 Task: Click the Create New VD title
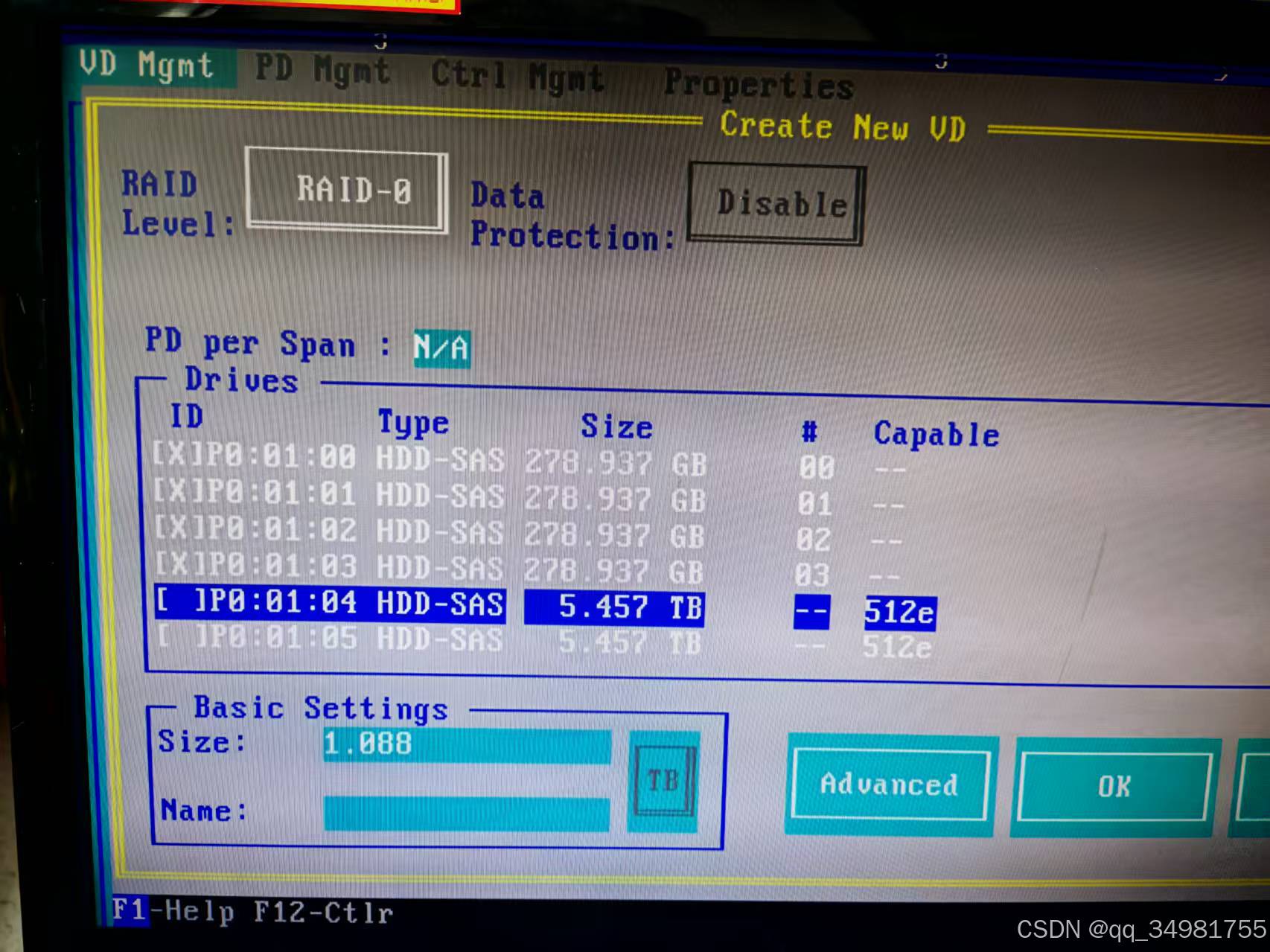click(x=843, y=127)
